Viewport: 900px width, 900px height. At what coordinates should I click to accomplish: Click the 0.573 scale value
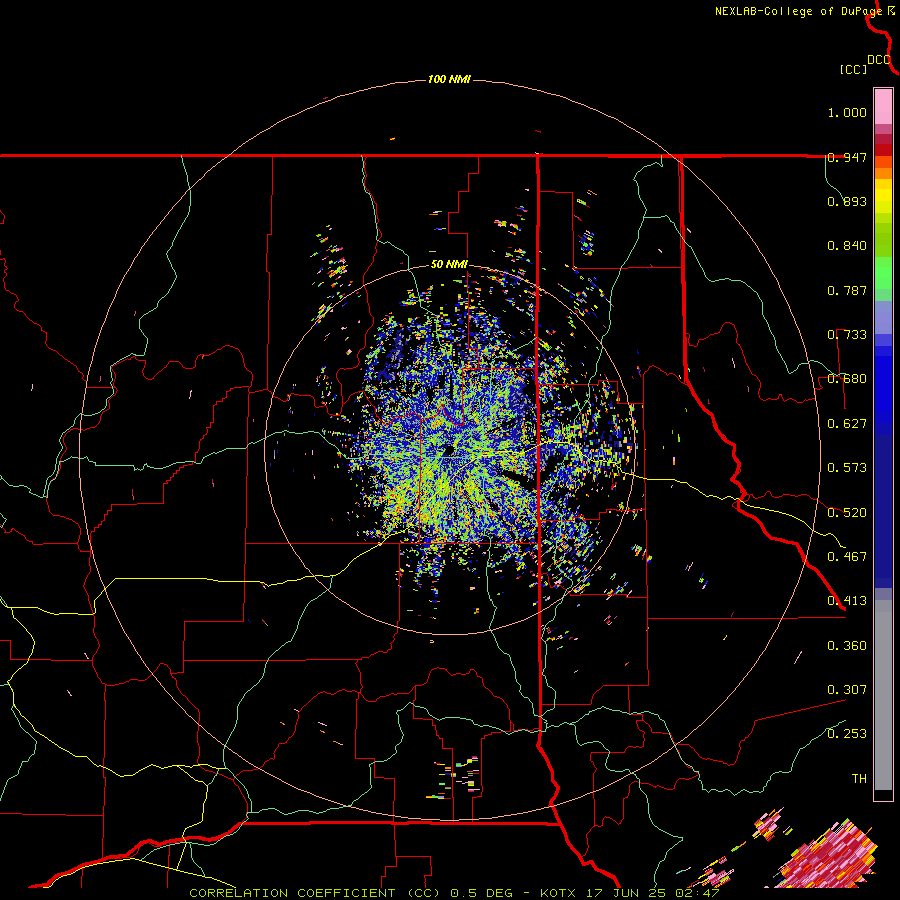(847, 468)
